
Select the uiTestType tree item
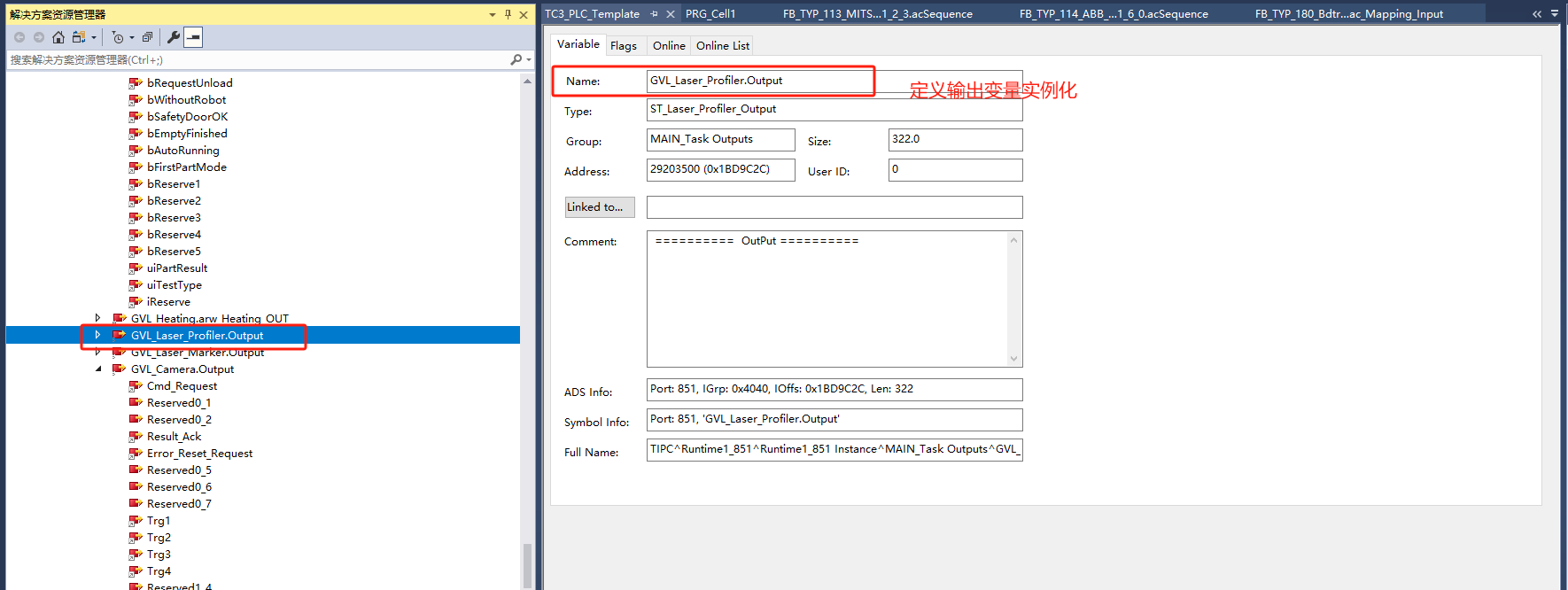(175, 285)
